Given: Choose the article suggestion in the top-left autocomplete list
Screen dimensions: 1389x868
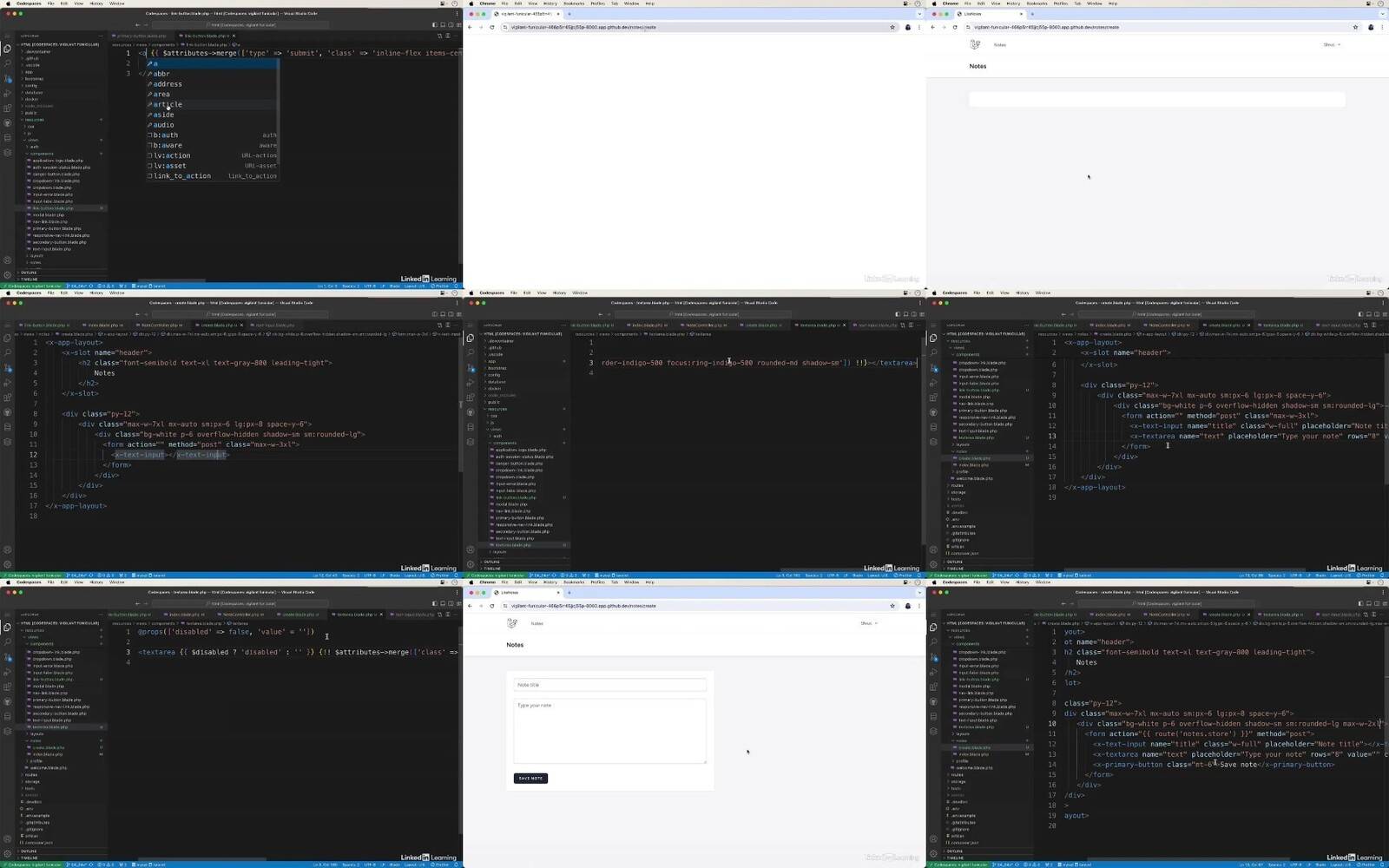Looking at the screenshot, I should (212, 104).
